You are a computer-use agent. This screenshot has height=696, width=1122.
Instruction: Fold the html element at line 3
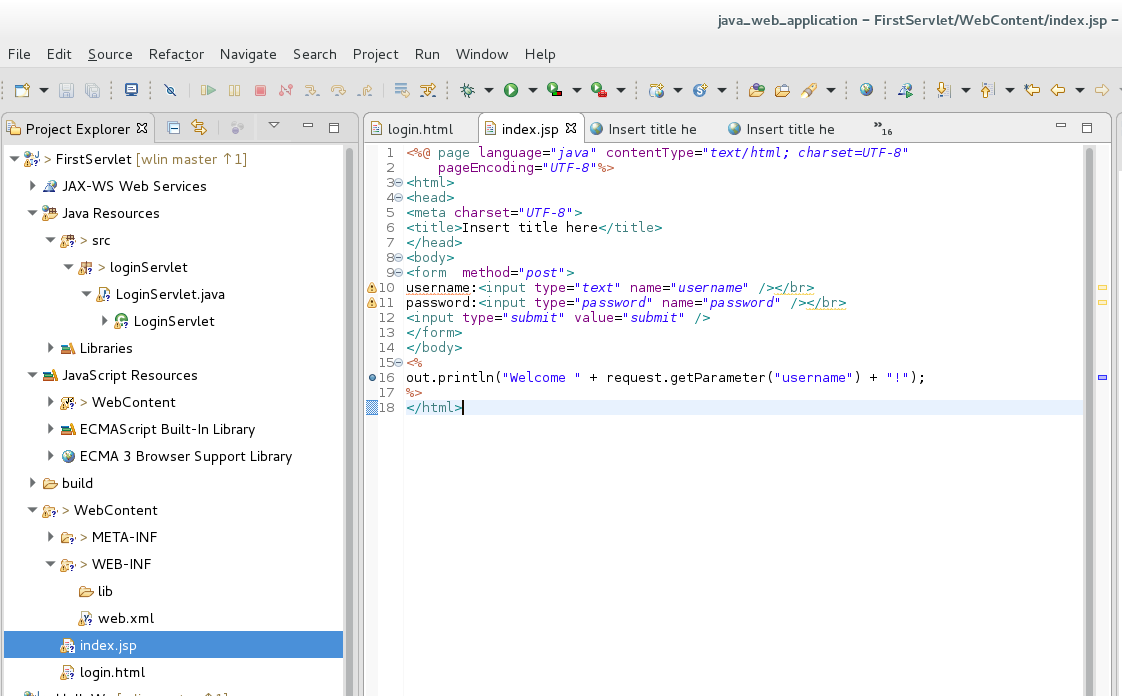(x=399, y=182)
